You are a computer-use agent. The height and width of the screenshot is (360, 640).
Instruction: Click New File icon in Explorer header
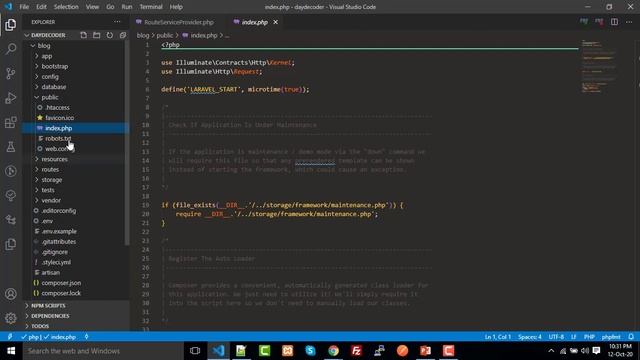[83, 35]
